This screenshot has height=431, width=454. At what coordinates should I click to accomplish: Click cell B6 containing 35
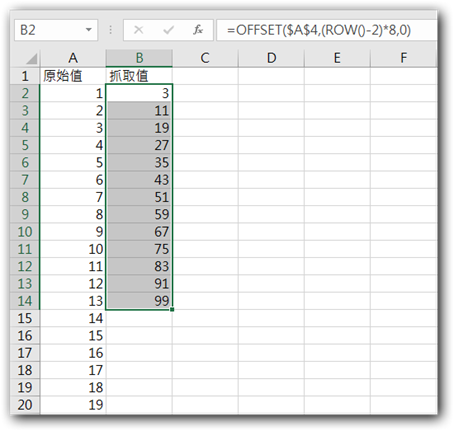[x=139, y=163]
